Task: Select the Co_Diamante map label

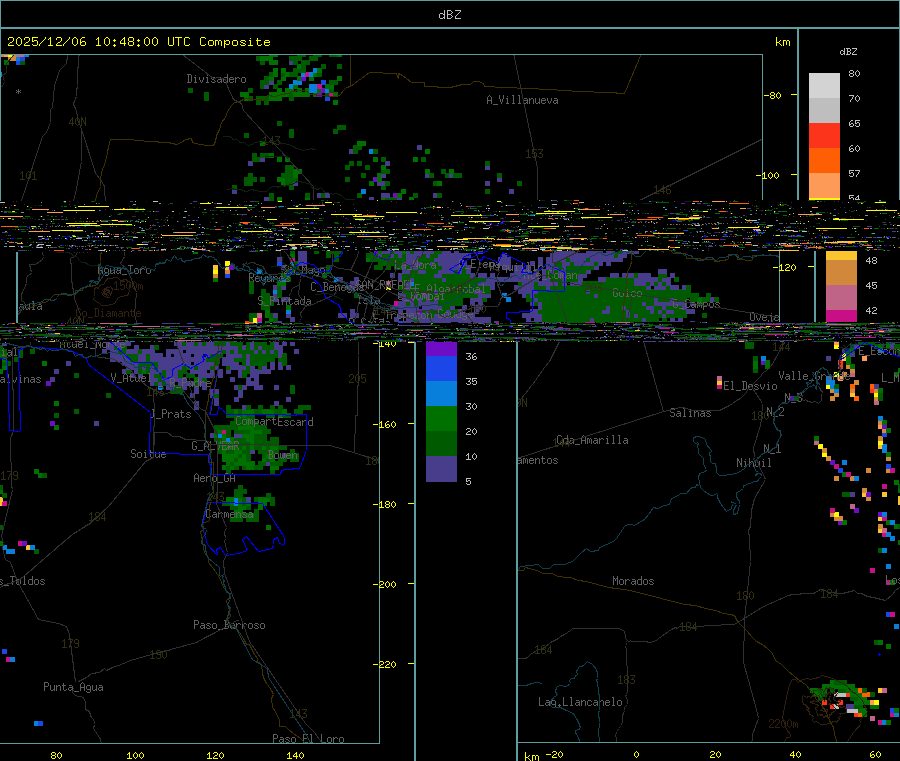Action: [x=108, y=313]
